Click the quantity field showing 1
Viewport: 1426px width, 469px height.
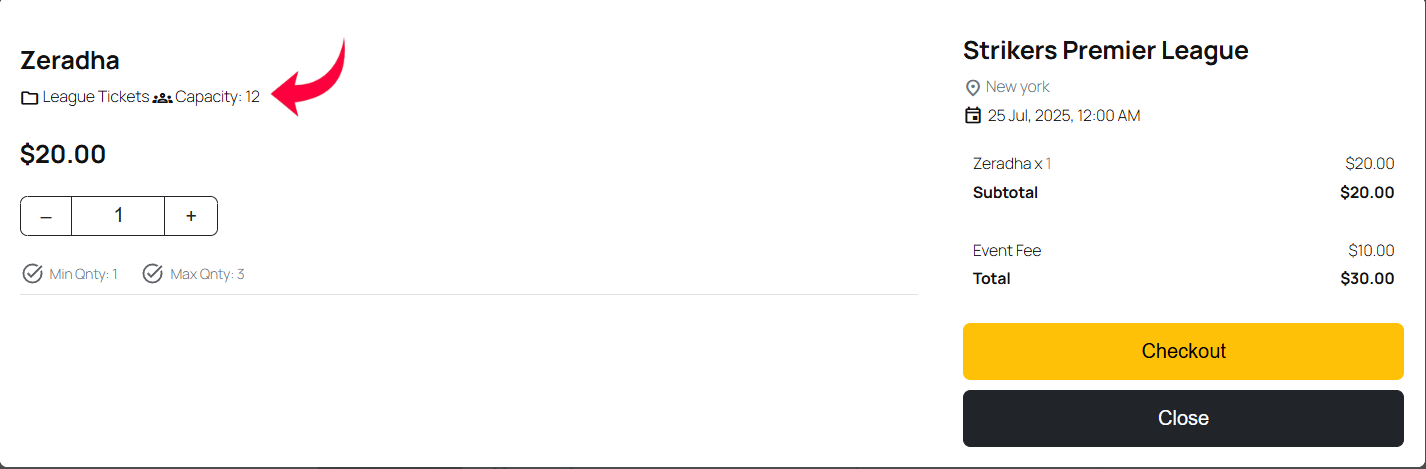coord(118,216)
